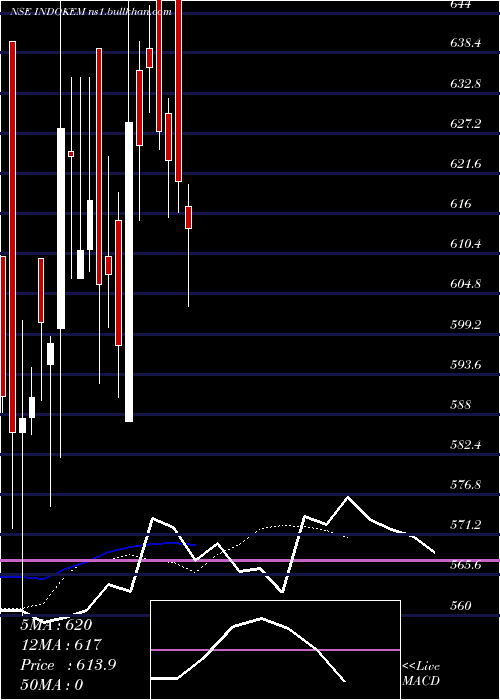The image size is (500, 700).
Task: Click the 571.2 price axis label
Action: click(466, 525)
